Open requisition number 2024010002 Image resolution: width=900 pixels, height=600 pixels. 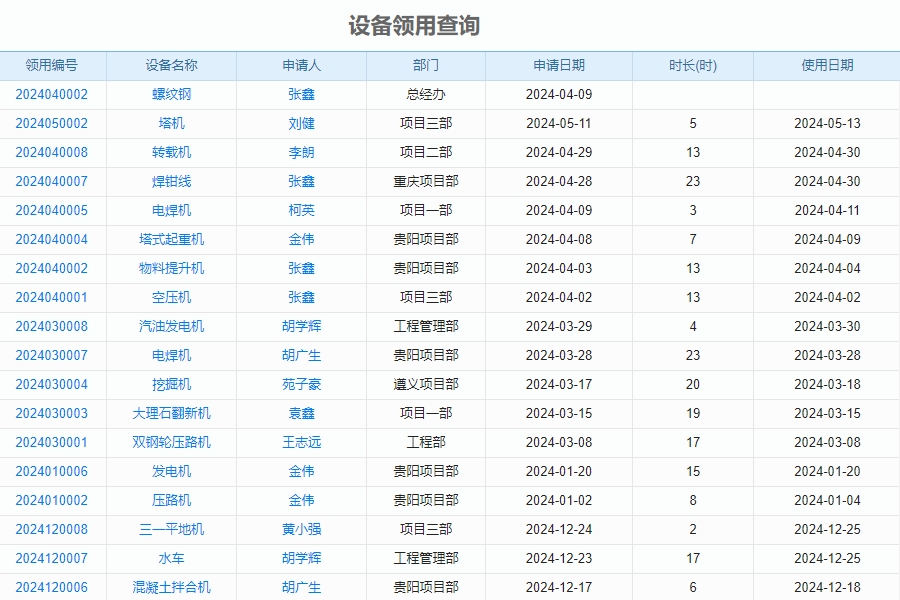[x=52, y=500]
